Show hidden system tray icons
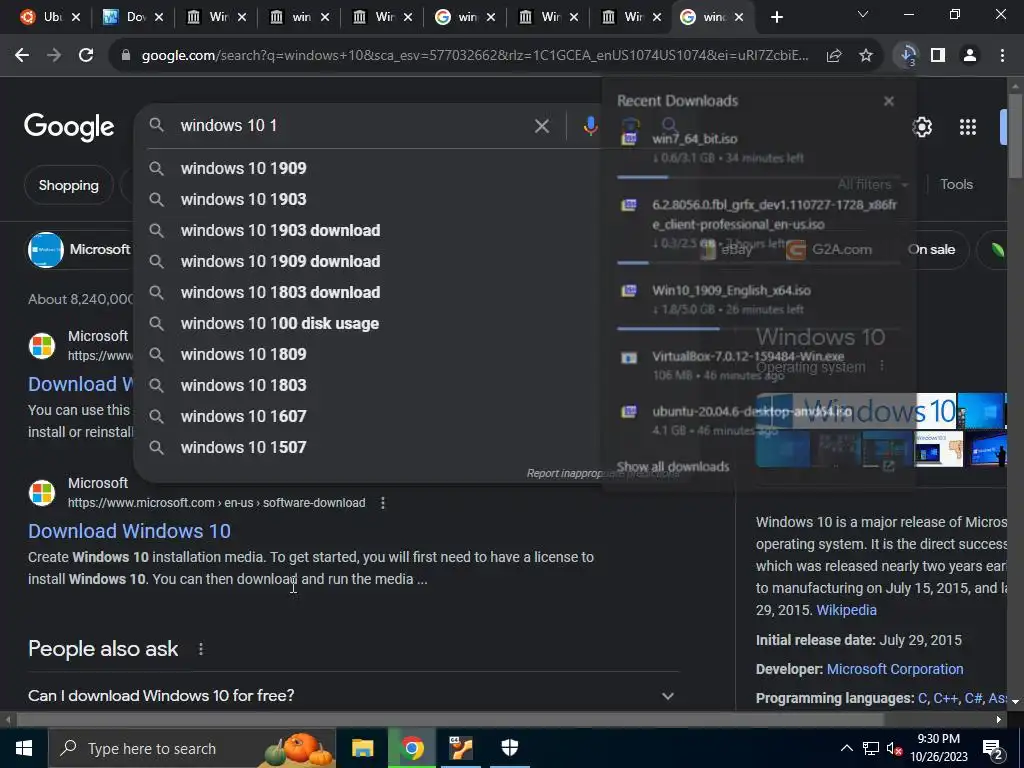 (846, 748)
